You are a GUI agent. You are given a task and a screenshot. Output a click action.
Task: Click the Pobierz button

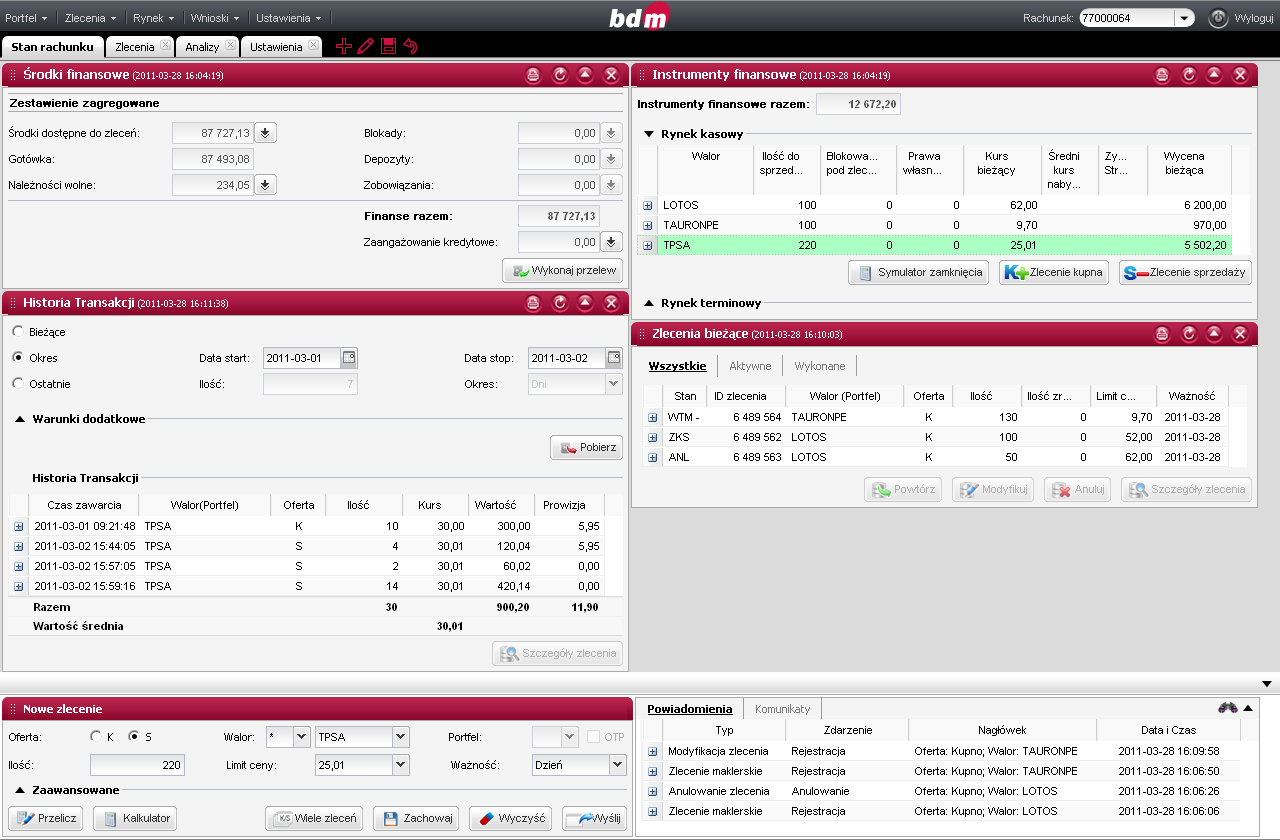[x=587, y=447]
